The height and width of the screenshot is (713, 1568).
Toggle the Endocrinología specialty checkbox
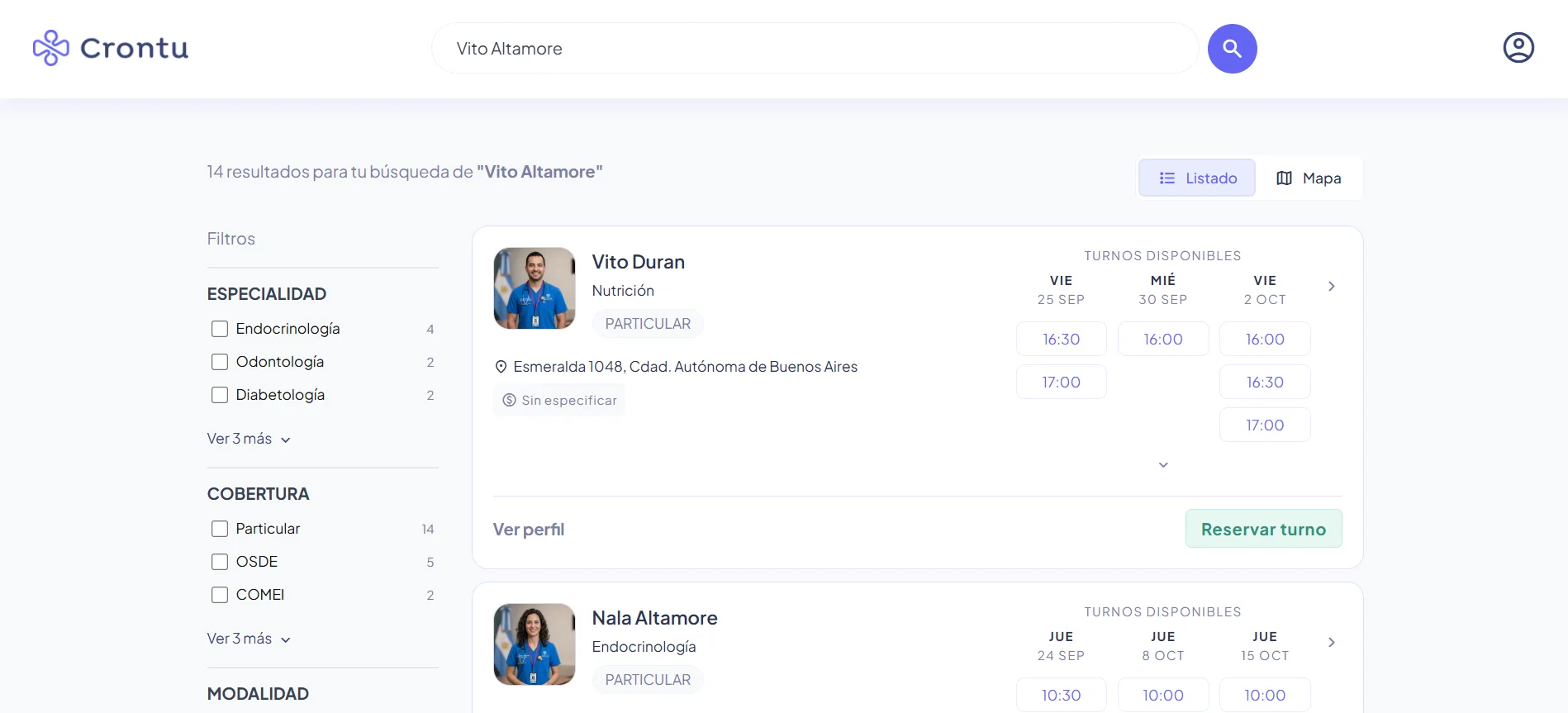[x=220, y=329]
